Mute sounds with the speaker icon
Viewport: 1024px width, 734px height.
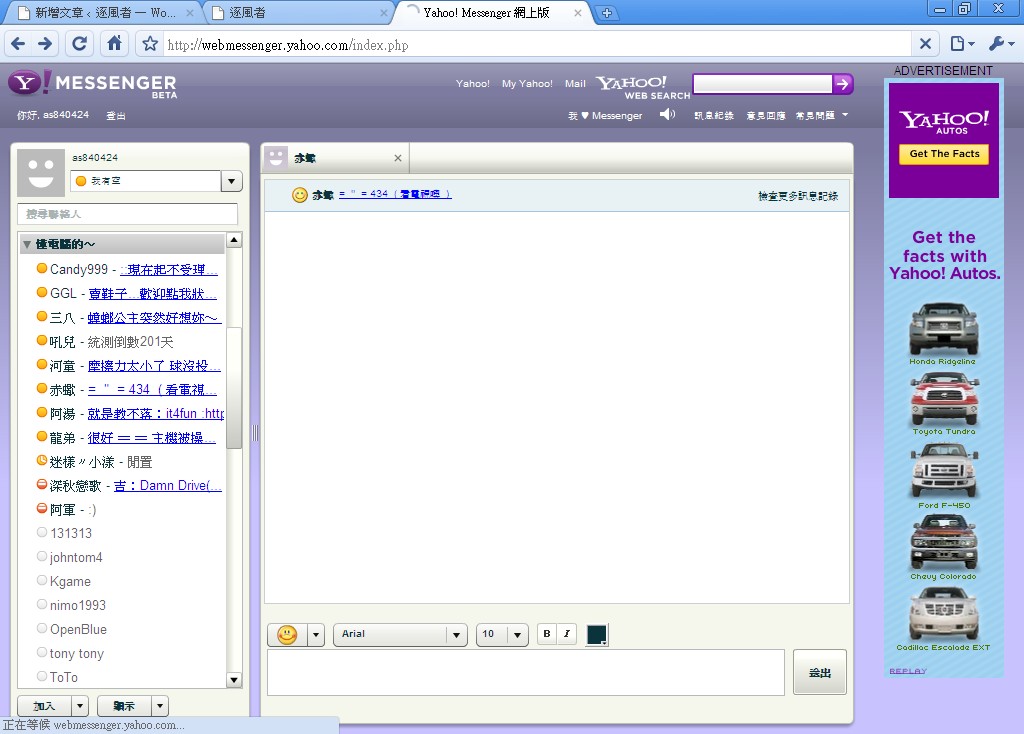click(667, 114)
